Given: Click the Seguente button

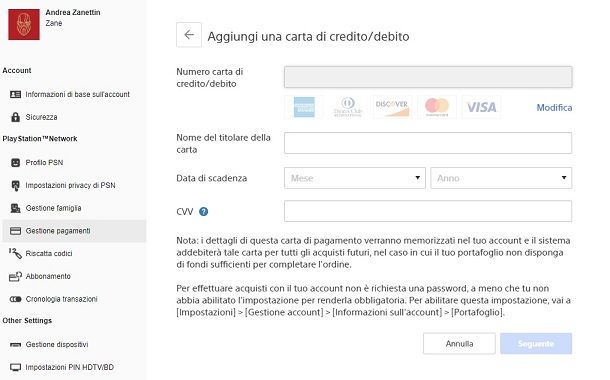Looking at the screenshot, I should (x=536, y=343).
